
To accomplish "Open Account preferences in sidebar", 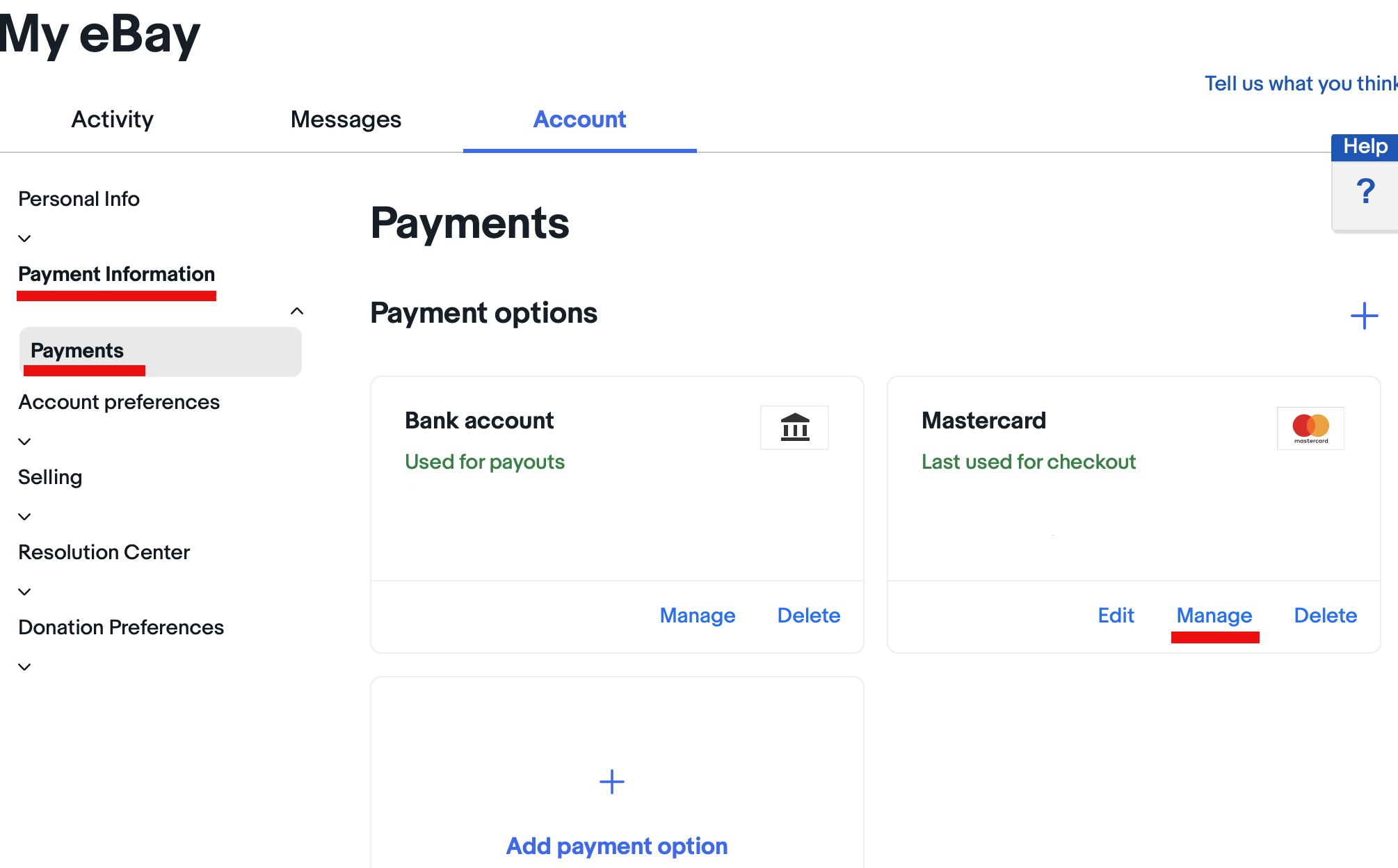I will click(119, 402).
